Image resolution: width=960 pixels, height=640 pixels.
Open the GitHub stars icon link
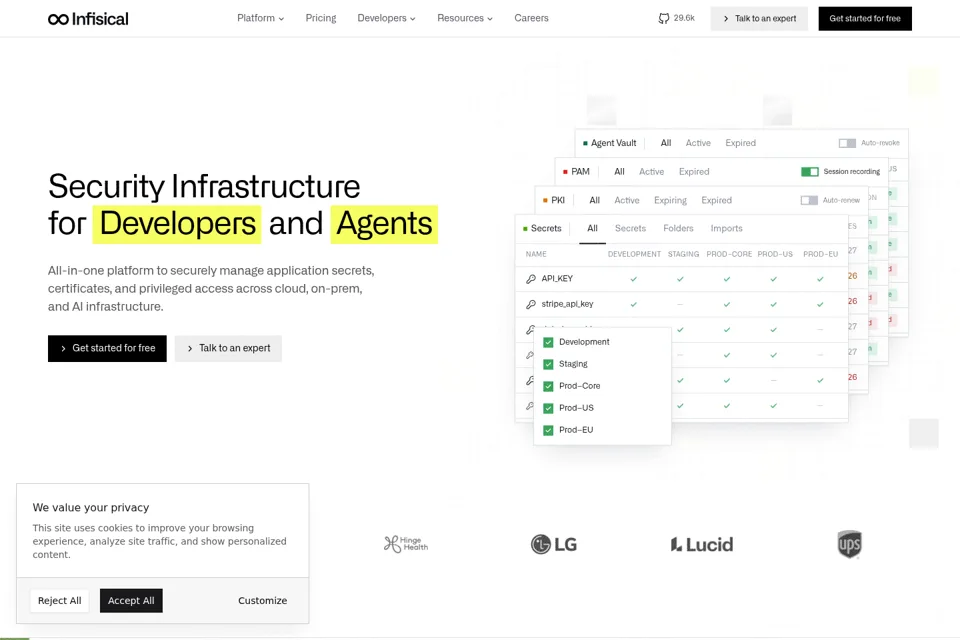tap(664, 18)
